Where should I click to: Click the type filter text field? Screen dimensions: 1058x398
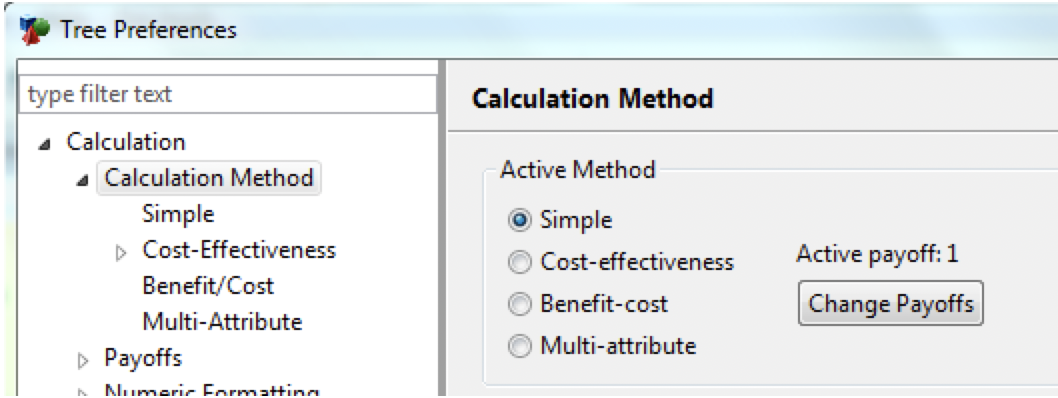[229, 94]
